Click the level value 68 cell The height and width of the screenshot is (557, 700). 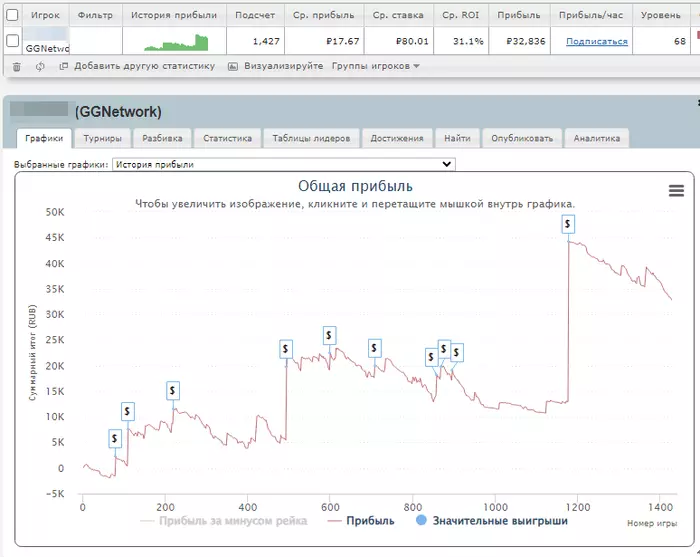pos(661,41)
